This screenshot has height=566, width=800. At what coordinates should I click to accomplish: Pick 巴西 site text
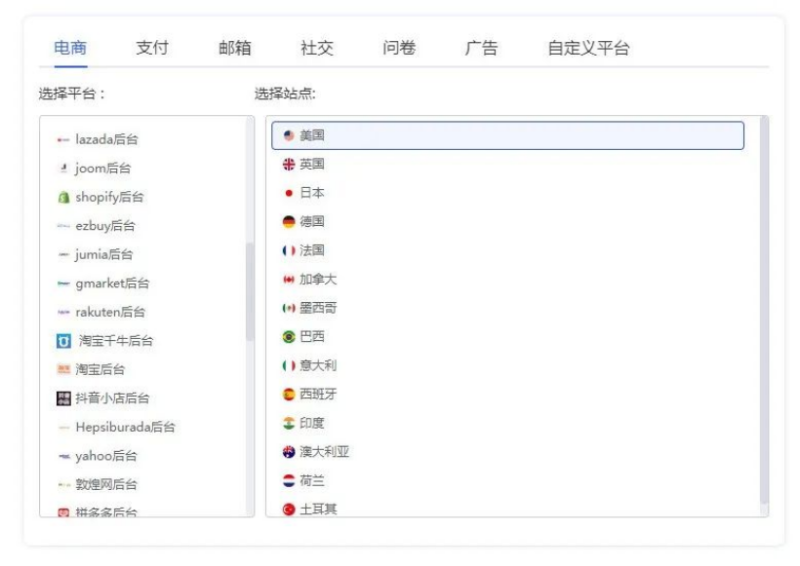coord(312,337)
